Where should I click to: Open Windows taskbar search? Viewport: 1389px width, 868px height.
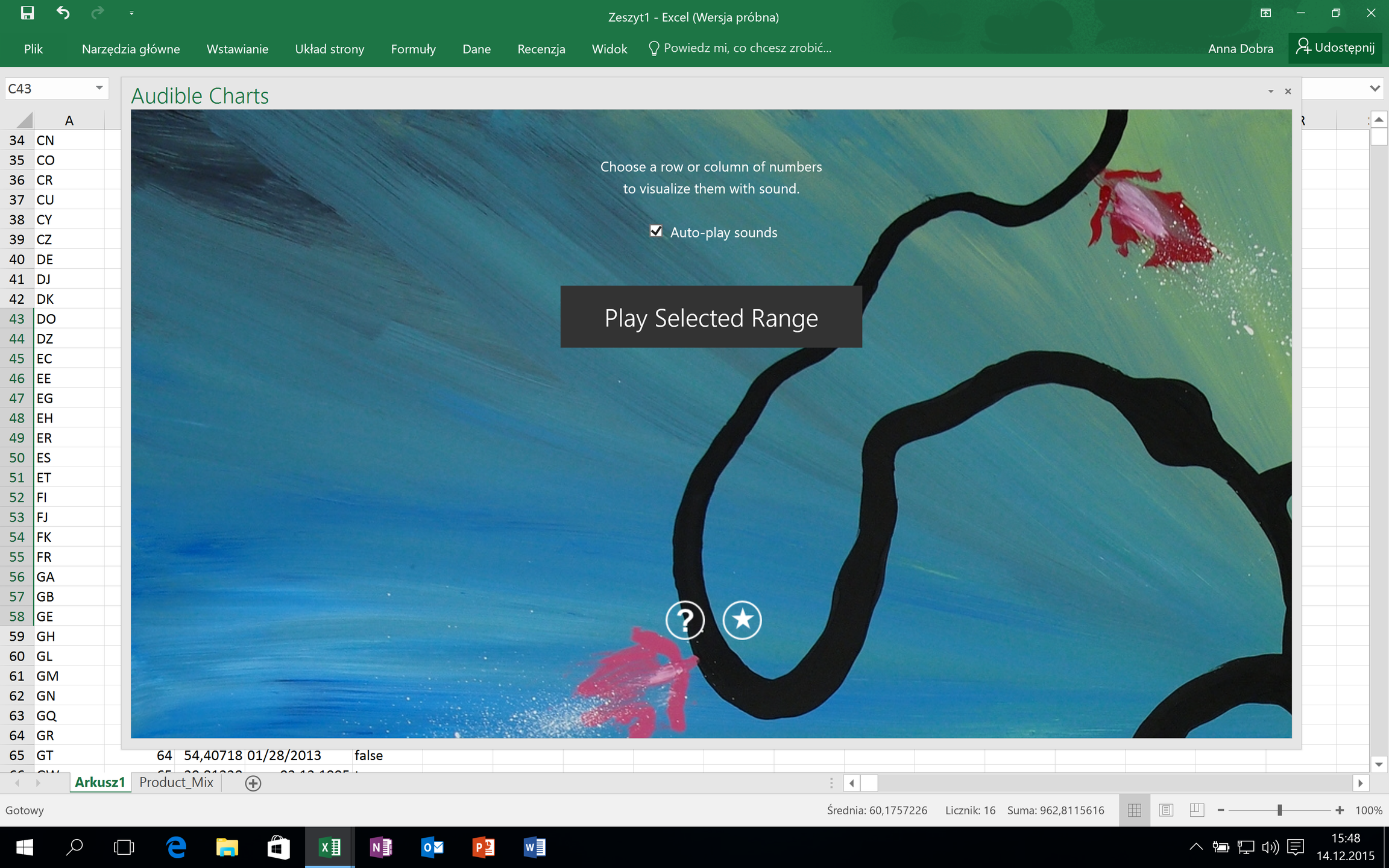[x=75, y=848]
